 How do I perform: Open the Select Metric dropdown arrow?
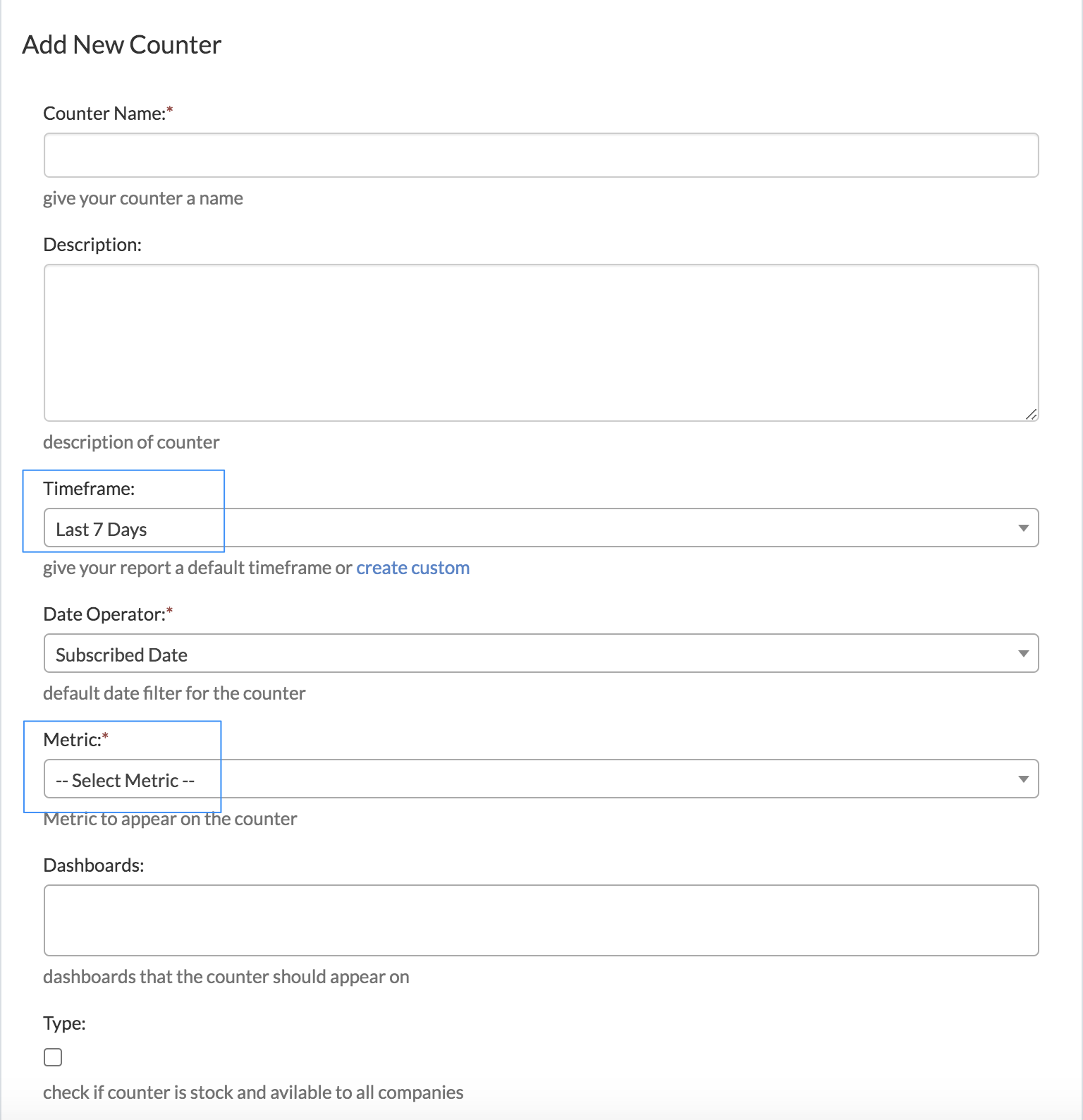coord(1023,779)
